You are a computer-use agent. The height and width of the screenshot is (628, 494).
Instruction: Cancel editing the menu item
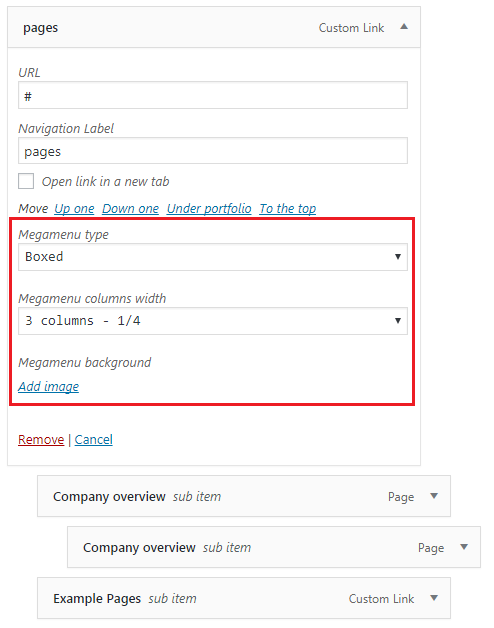click(x=94, y=439)
